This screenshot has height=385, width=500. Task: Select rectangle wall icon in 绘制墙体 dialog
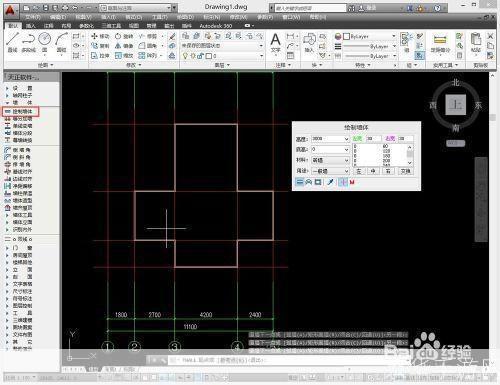(x=318, y=182)
